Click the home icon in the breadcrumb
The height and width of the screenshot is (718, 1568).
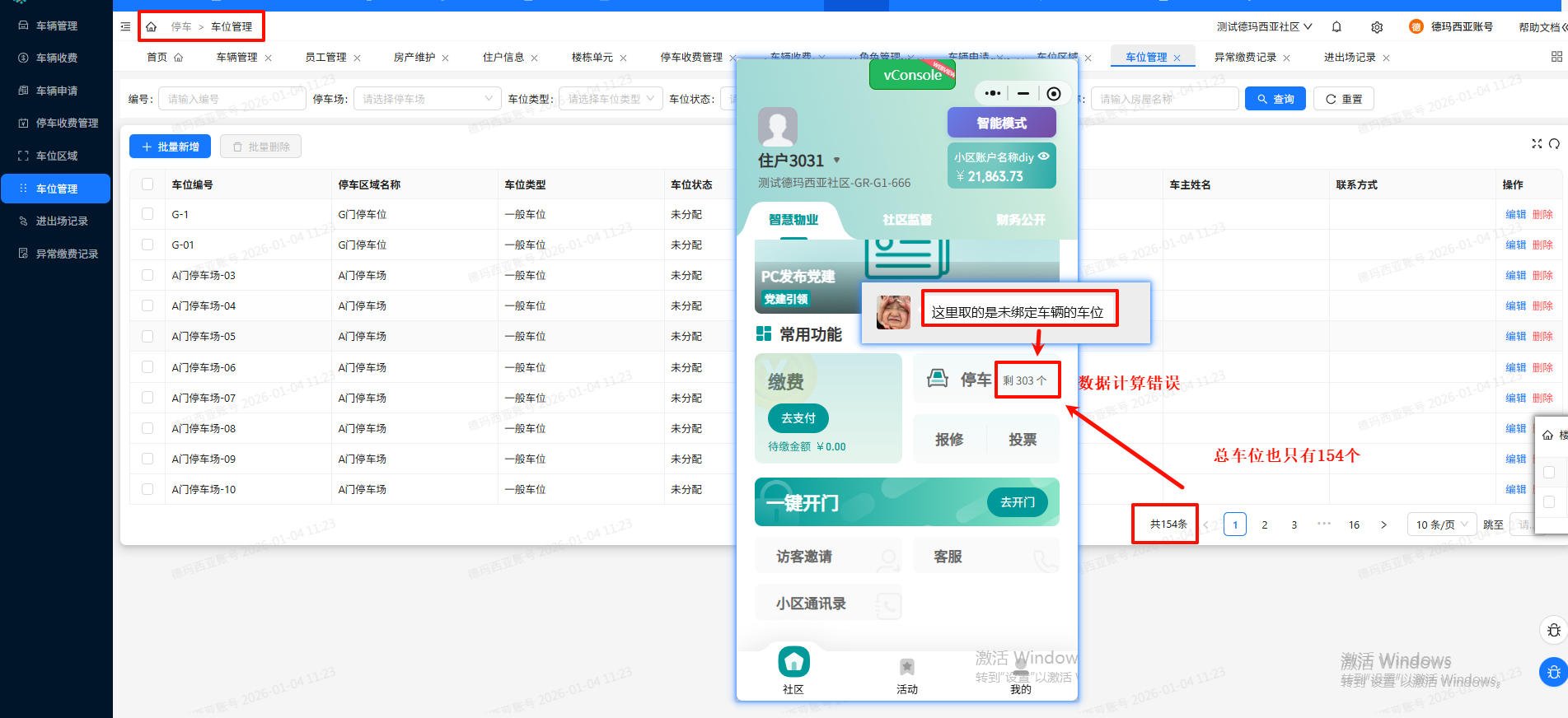(152, 27)
